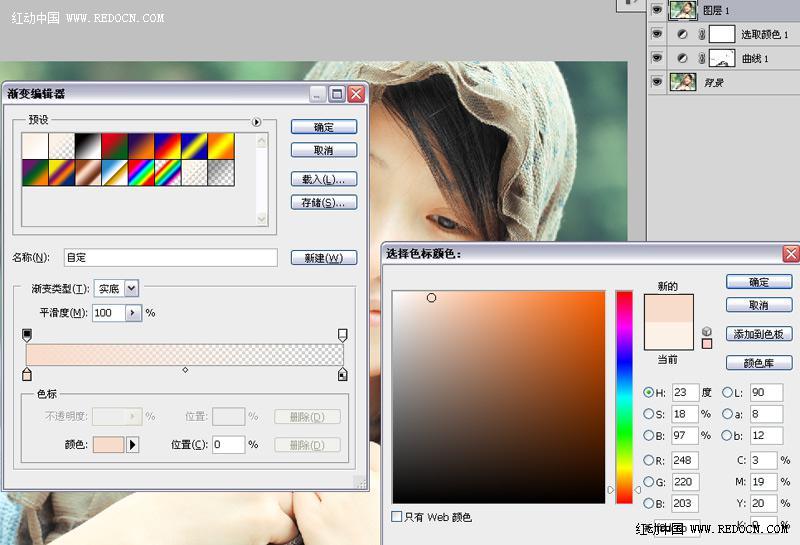The height and width of the screenshot is (545, 800).
Task: Click the presets list scroll down arrow
Action: [x=262, y=219]
